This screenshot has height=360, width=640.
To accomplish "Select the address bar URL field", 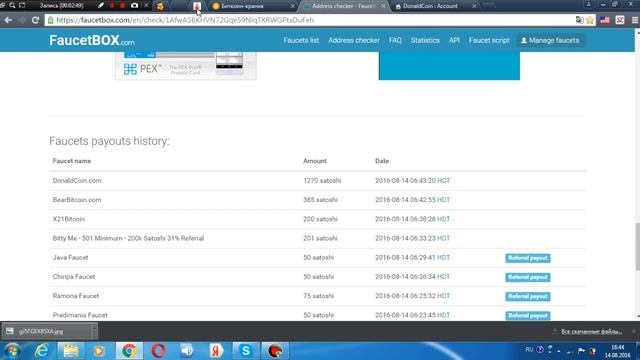I will tap(310, 20).
